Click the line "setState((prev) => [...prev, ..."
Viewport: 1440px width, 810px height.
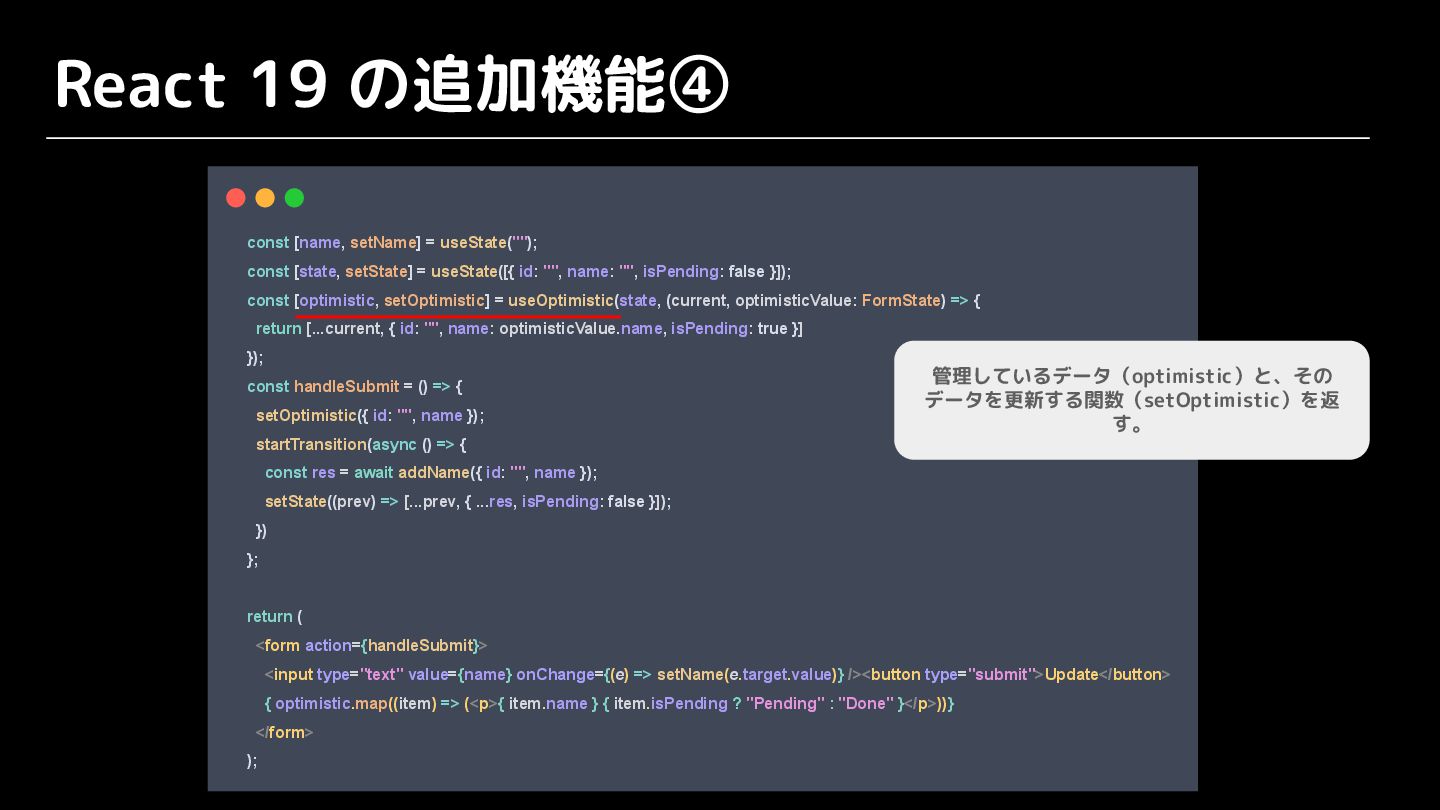[468, 501]
